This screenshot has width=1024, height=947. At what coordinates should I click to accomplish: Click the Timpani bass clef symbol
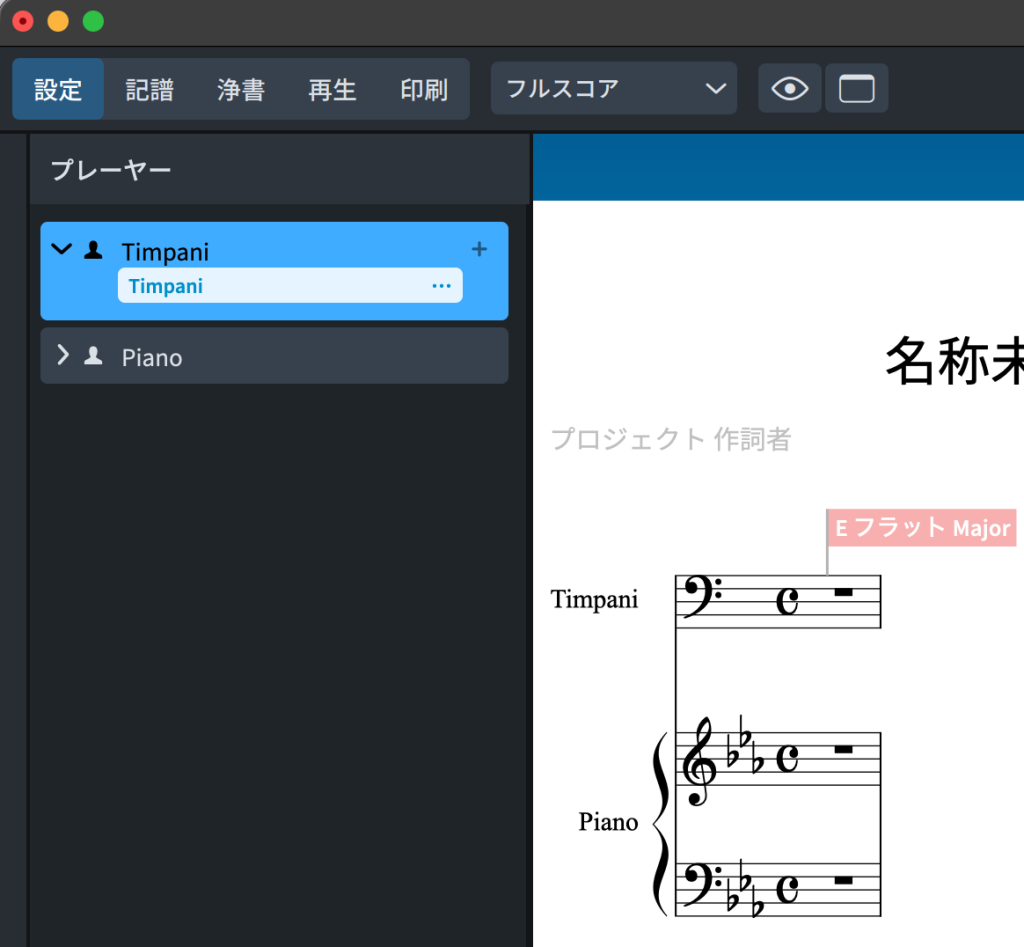click(x=702, y=599)
